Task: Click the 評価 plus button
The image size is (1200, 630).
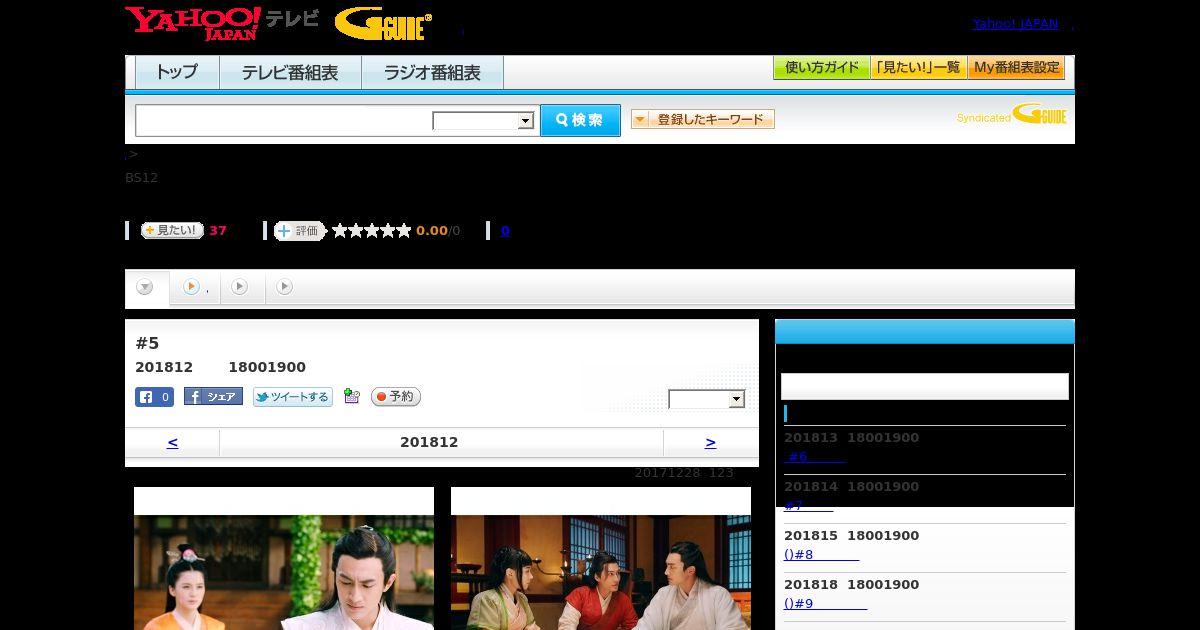Action: (300, 231)
